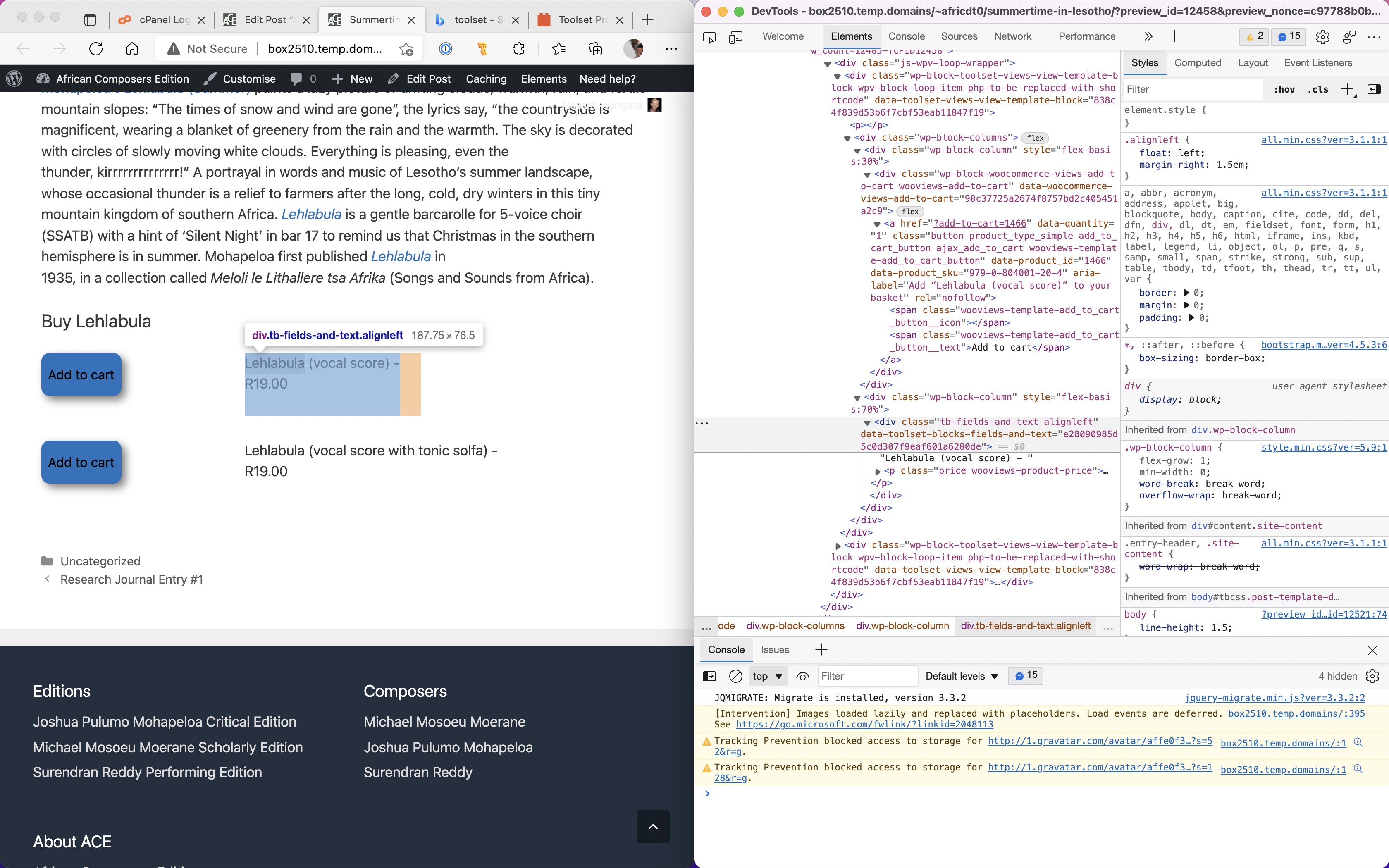Image resolution: width=1389 pixels, height=868 pixels.
Task: Click the live expression eye icon
Action: (x=802, y=676)
